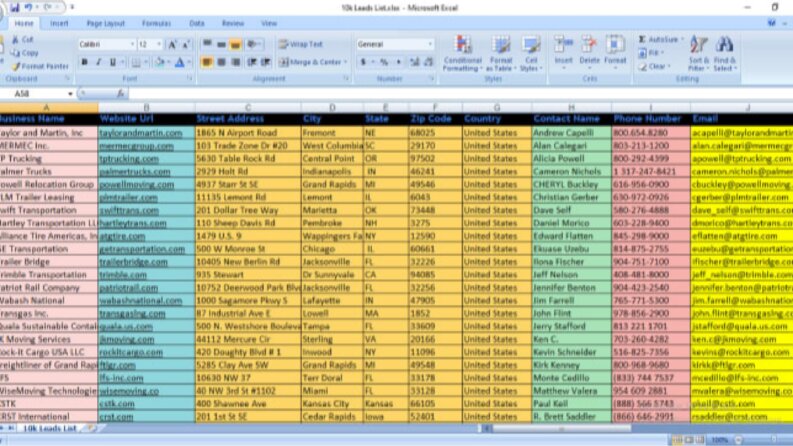Click the Save icon in Quick Access Toolbar

click(14, 7)
